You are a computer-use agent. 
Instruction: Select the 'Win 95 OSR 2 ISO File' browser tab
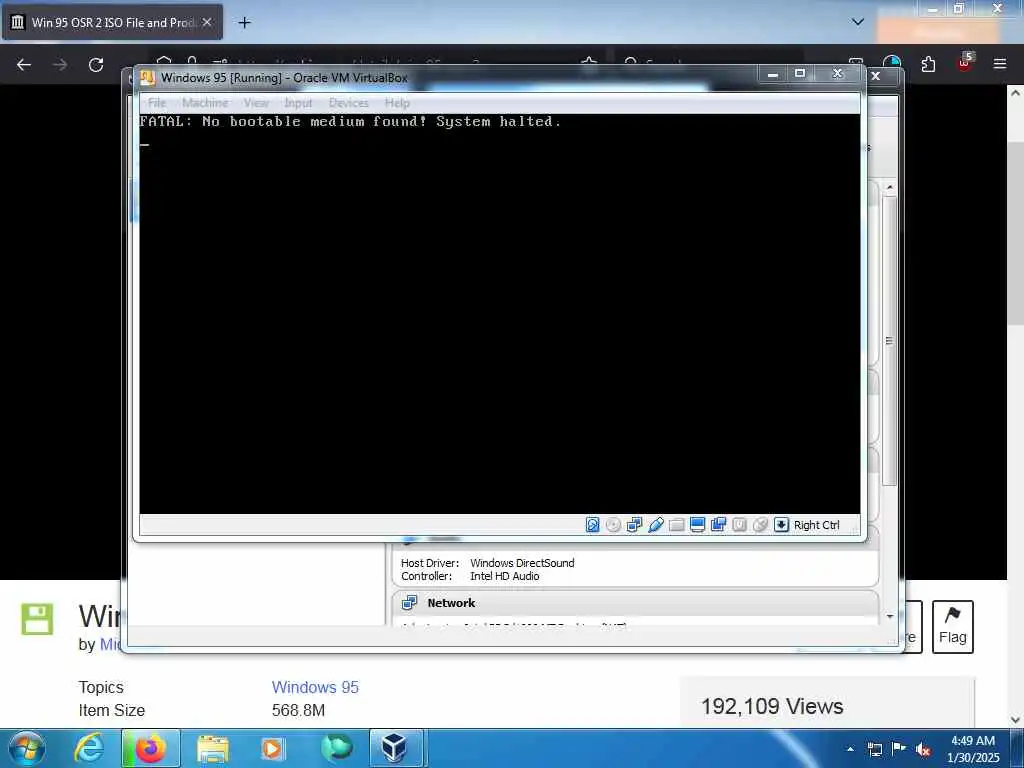point(112,22)
